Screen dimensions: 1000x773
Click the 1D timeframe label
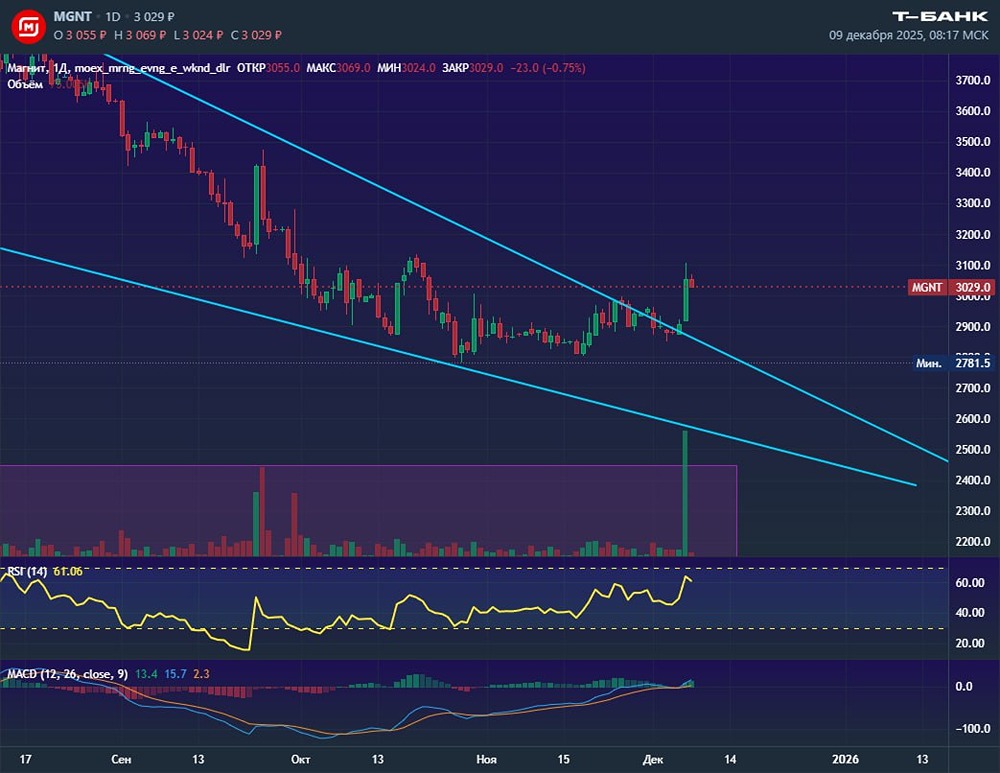(x=113, y=17)
